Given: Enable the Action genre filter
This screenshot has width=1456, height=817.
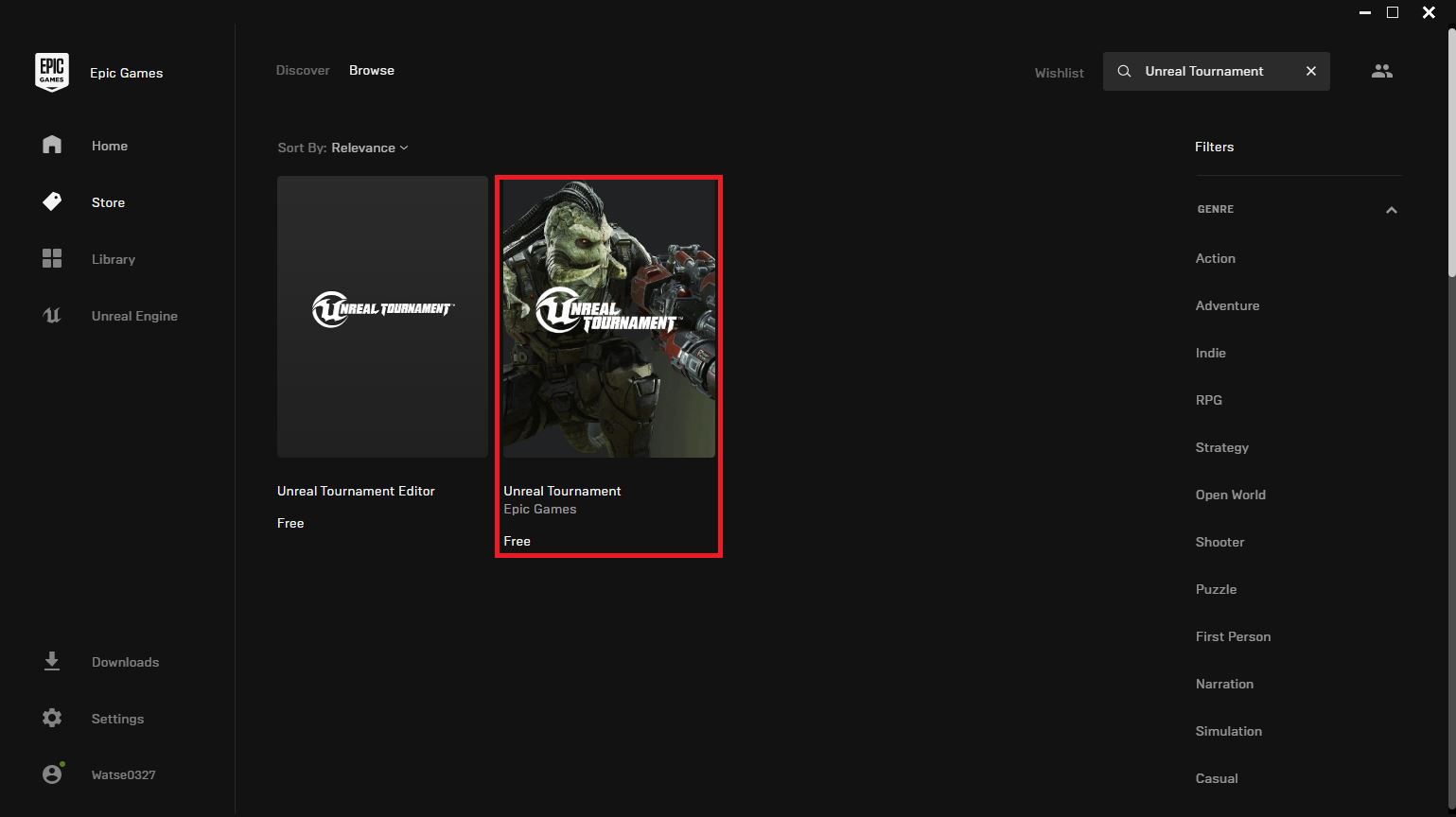Looking at the screenshot, I should (1215, 258).
